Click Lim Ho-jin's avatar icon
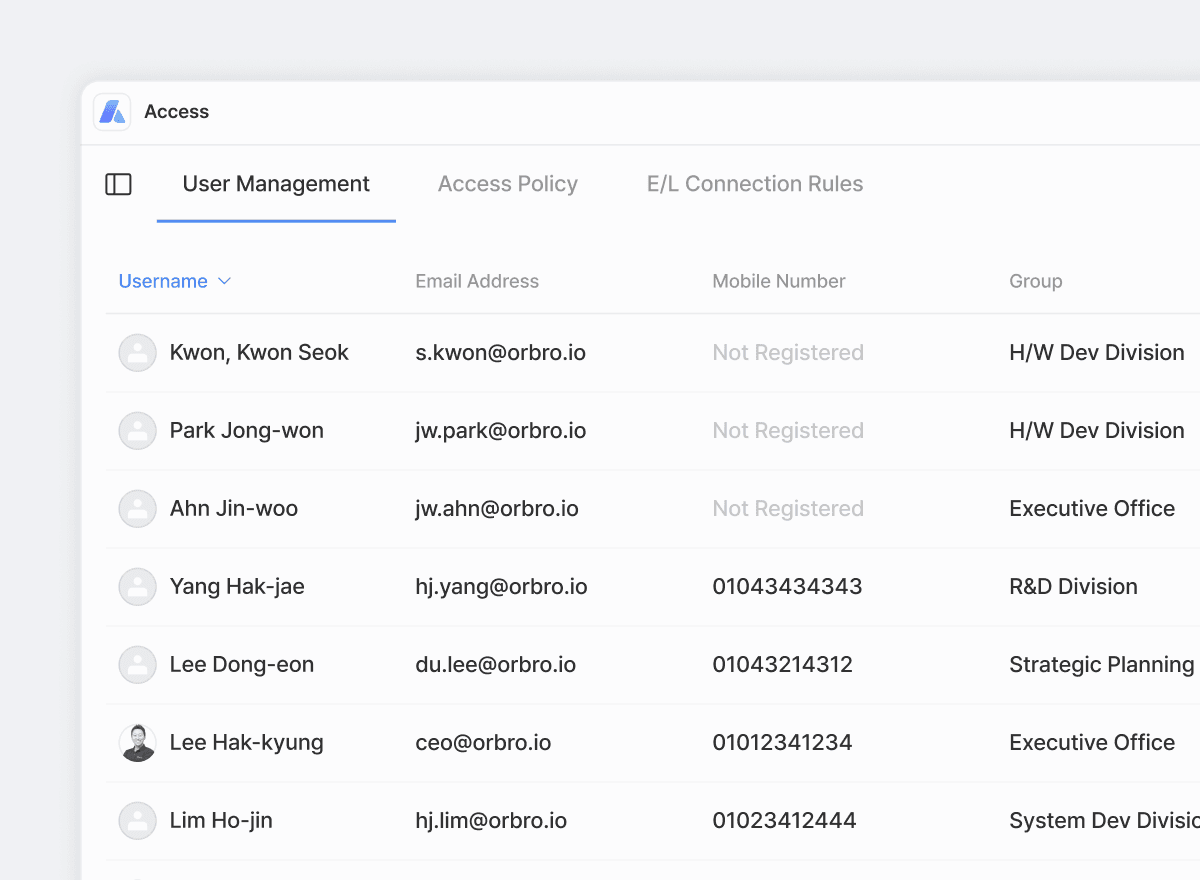The width and height of the screenshot is (1200, 880). [137, 820]
